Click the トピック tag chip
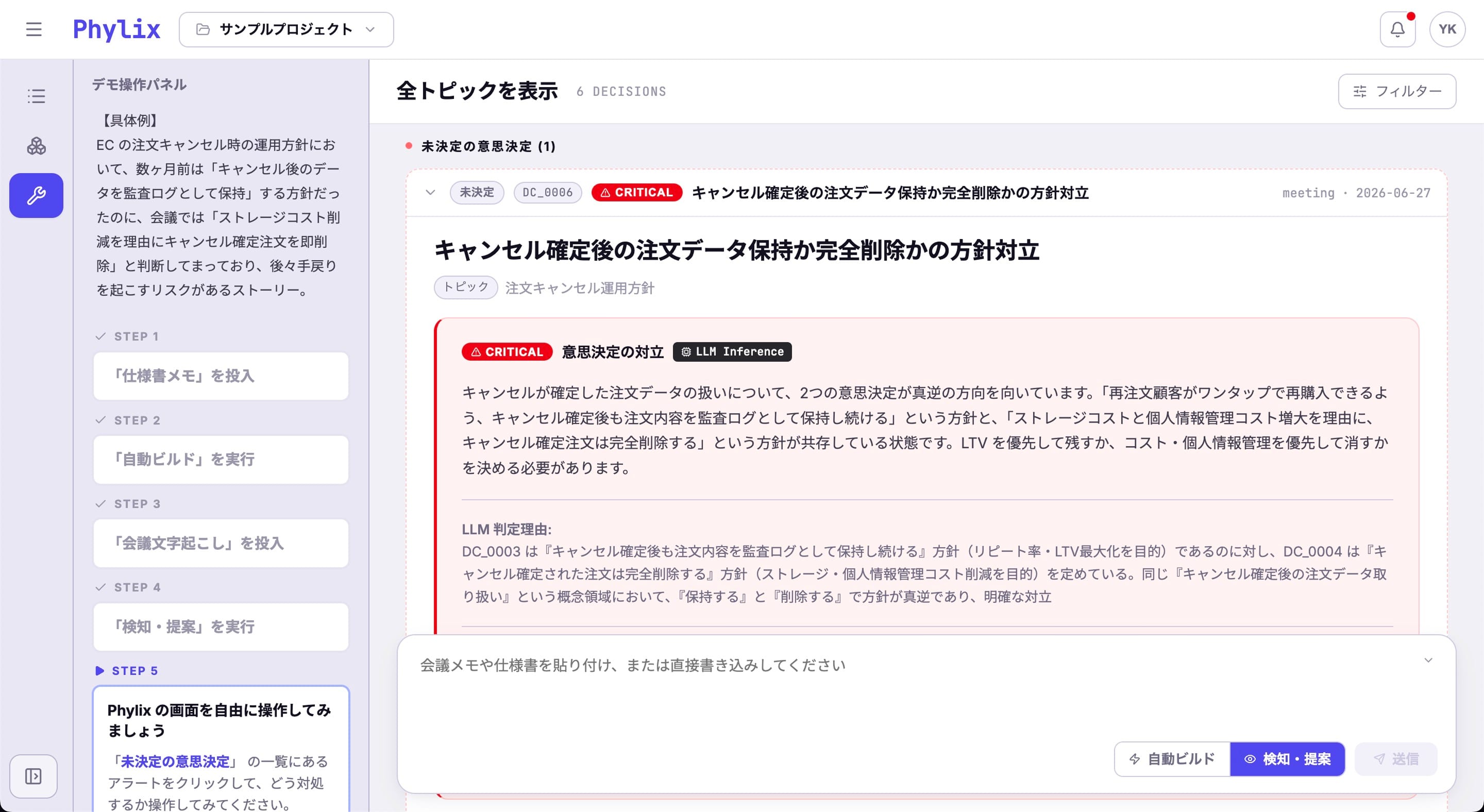This screenshot has width=1484, height=812. [x=465, y=287]
